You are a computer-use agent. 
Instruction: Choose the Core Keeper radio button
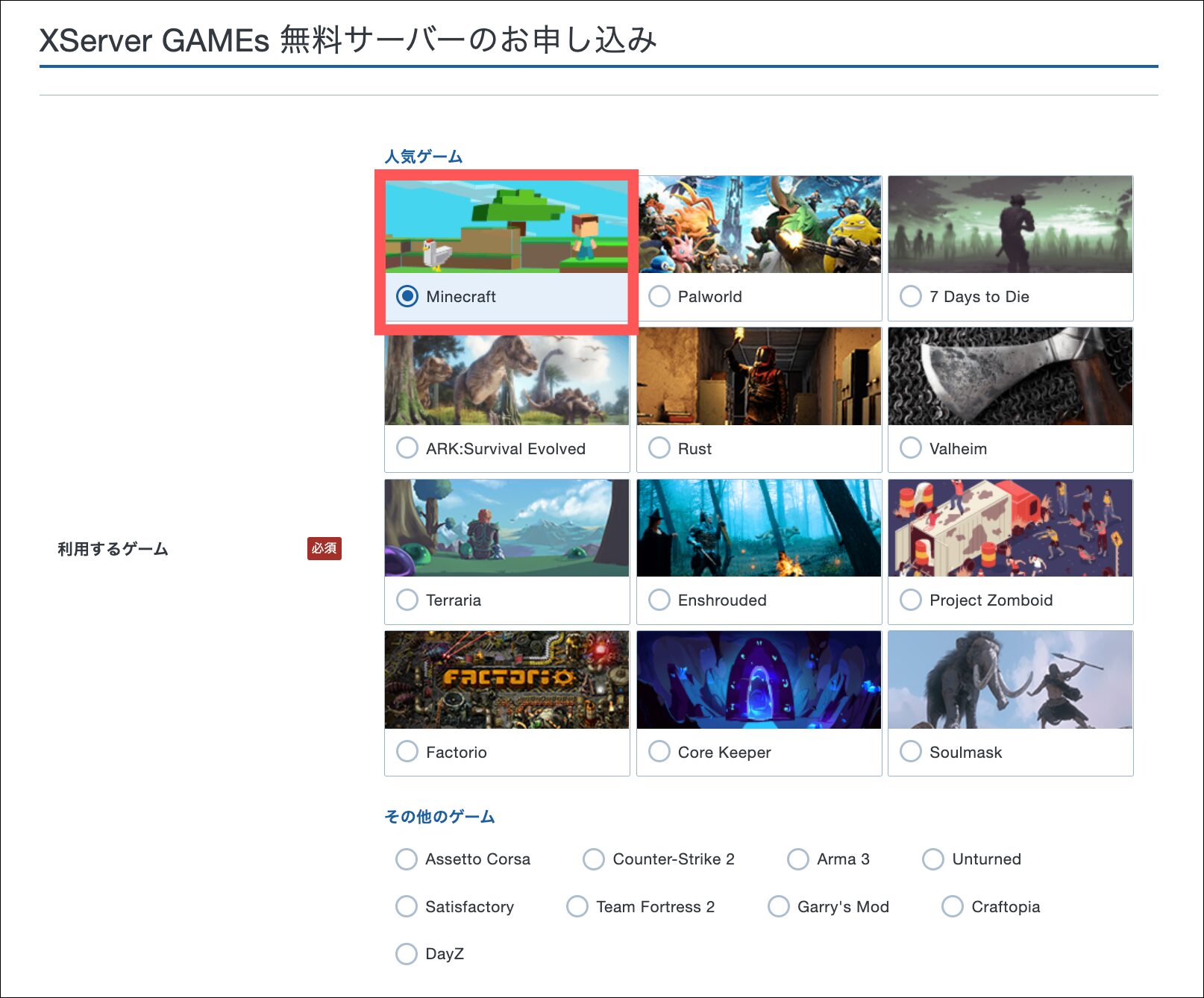(659, 751)
